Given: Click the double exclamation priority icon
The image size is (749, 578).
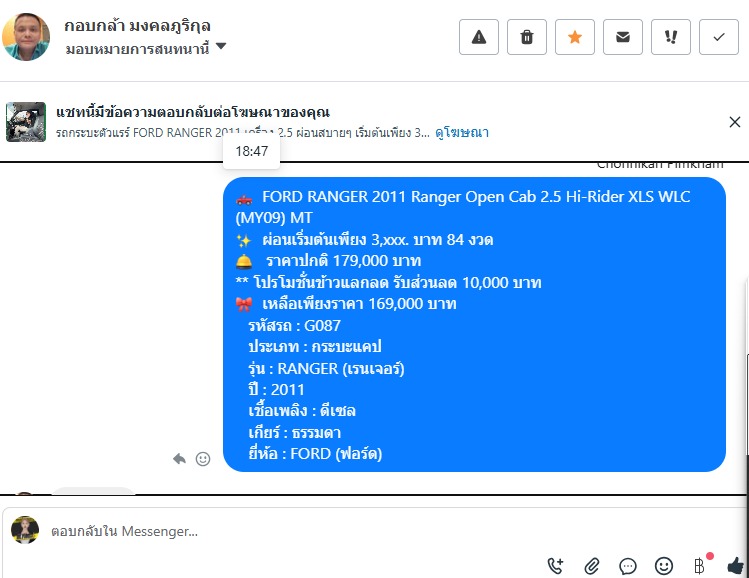Looking at the screenshot, I should tap(671, 37).
